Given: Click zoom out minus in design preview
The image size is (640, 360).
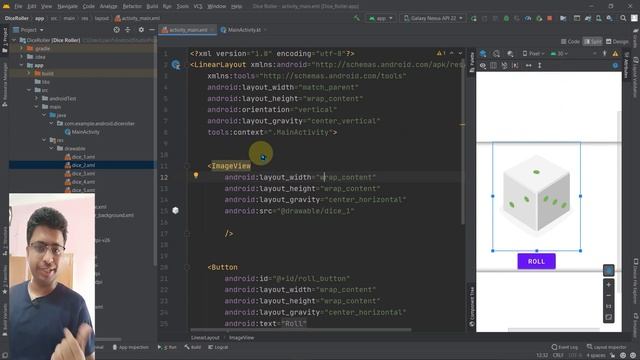Looking at the screenshot, I should pos(609,296).
